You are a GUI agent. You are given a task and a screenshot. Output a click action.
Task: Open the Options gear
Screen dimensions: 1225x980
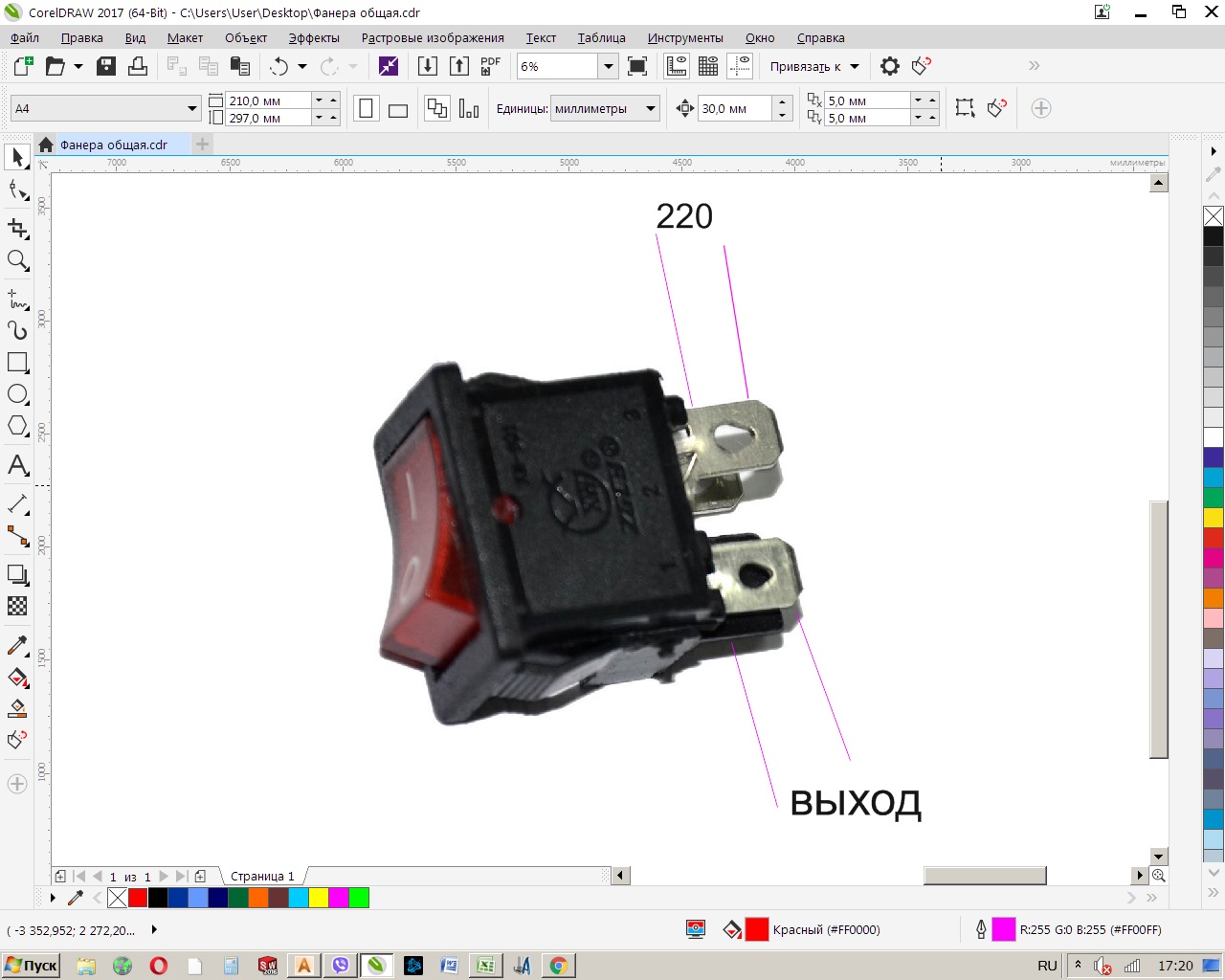click(x=890, y=66)
